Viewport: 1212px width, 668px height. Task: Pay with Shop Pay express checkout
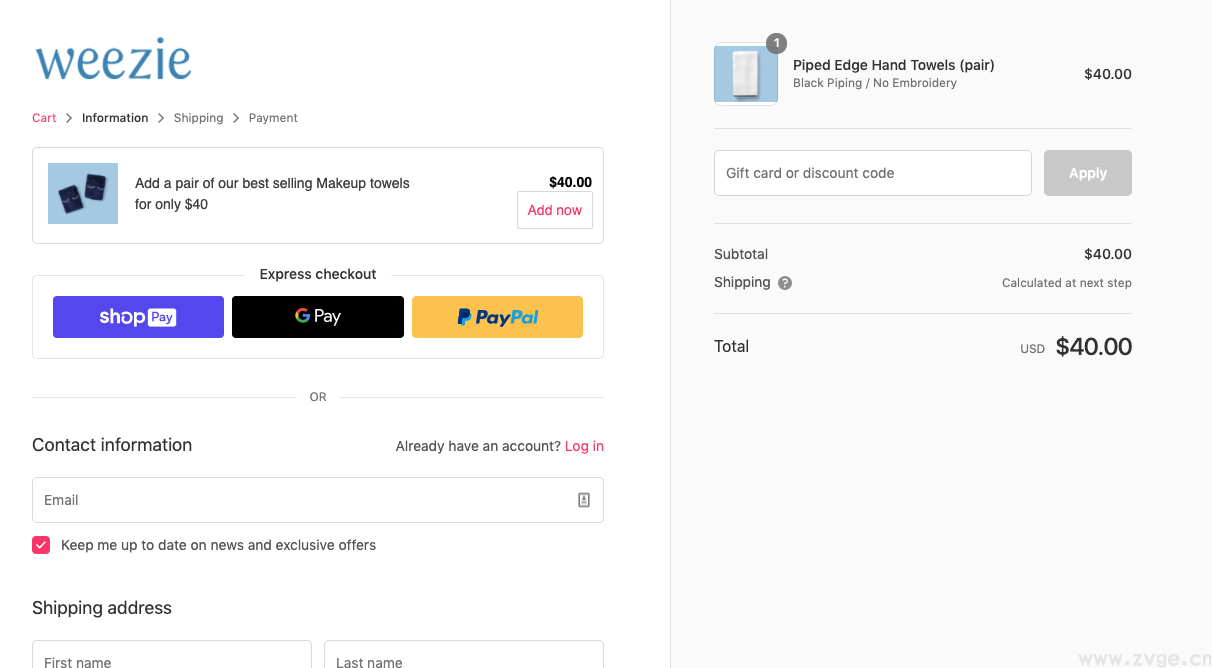(138, 317)
